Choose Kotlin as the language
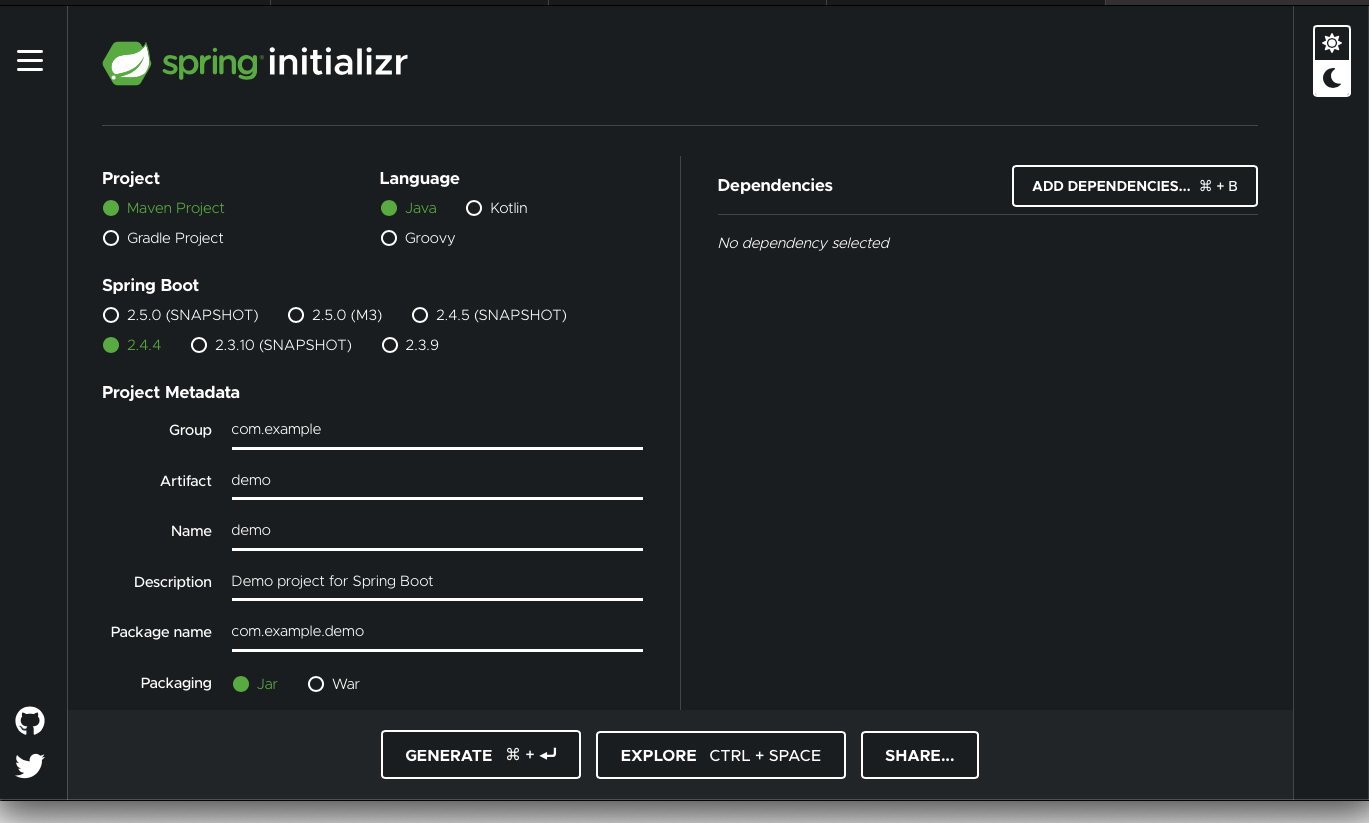 click(x=496, y=208)
